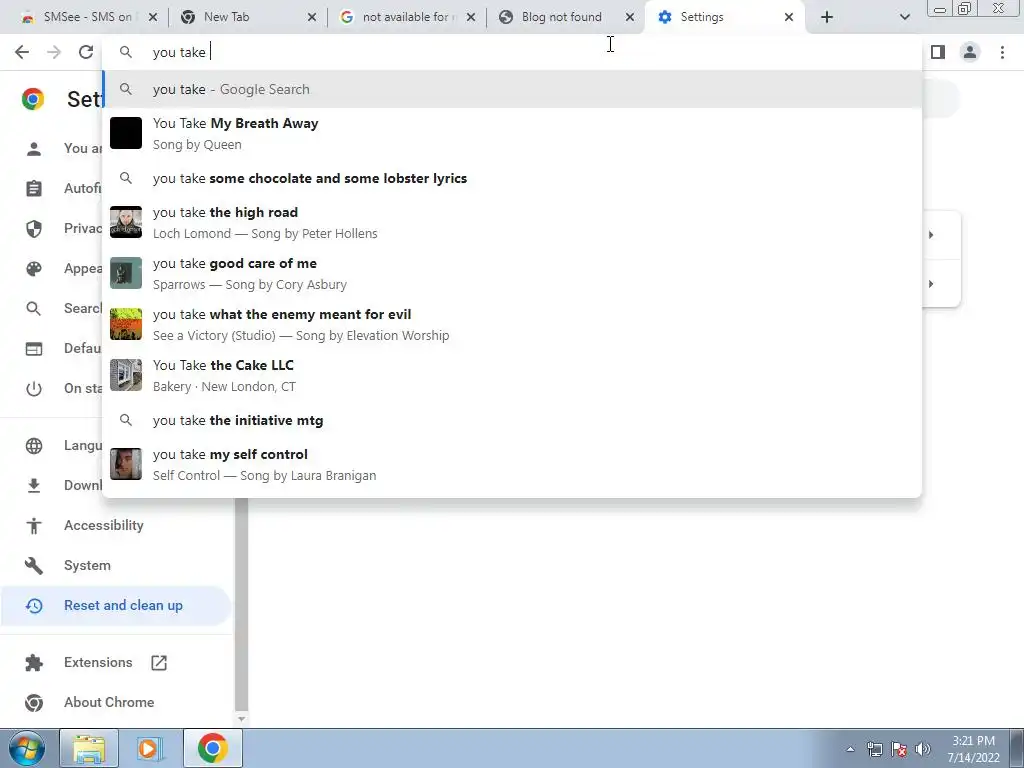Open Appearance palette icon
The height and width of the screenshot is (768, 1024).
pos(34,268)
